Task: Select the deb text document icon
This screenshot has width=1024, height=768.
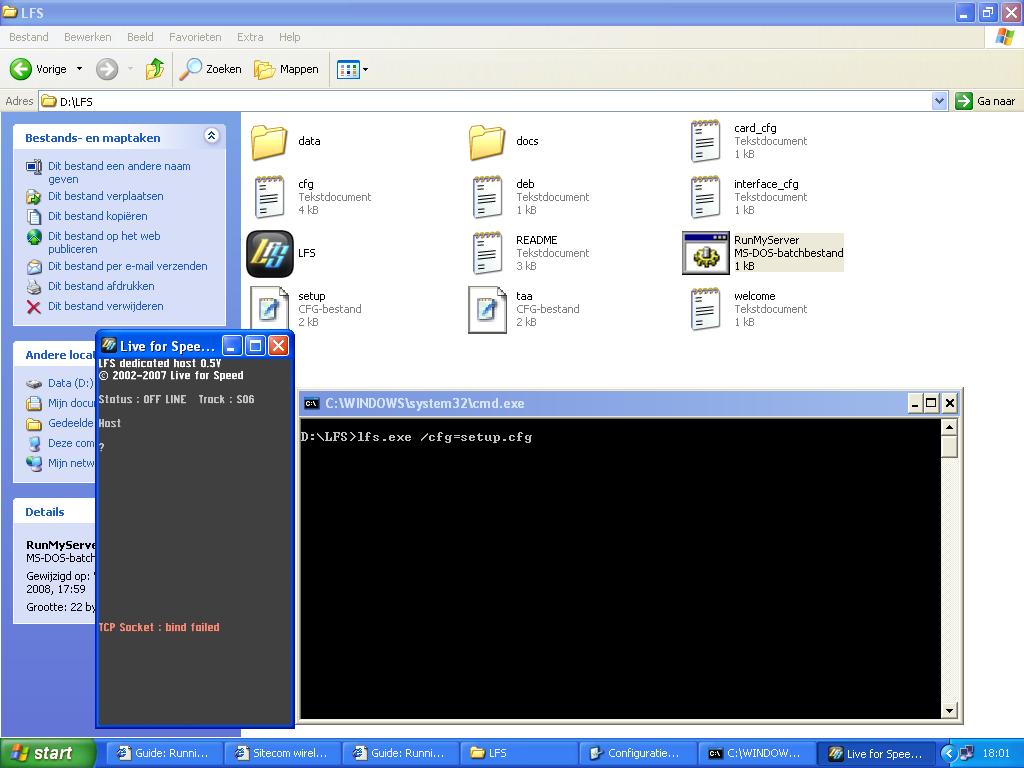Action: point(487,197)
